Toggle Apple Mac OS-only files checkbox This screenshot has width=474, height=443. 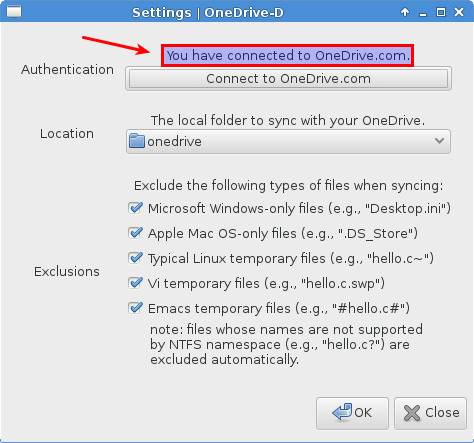[x=135, y=233]
